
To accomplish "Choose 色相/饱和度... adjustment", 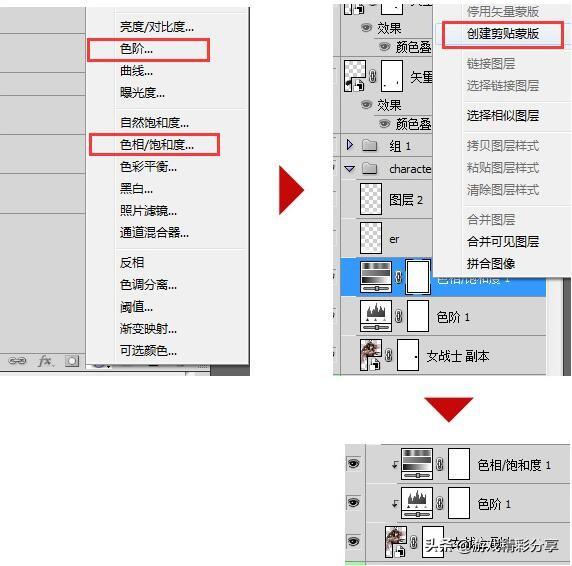I will coord(157,145).
